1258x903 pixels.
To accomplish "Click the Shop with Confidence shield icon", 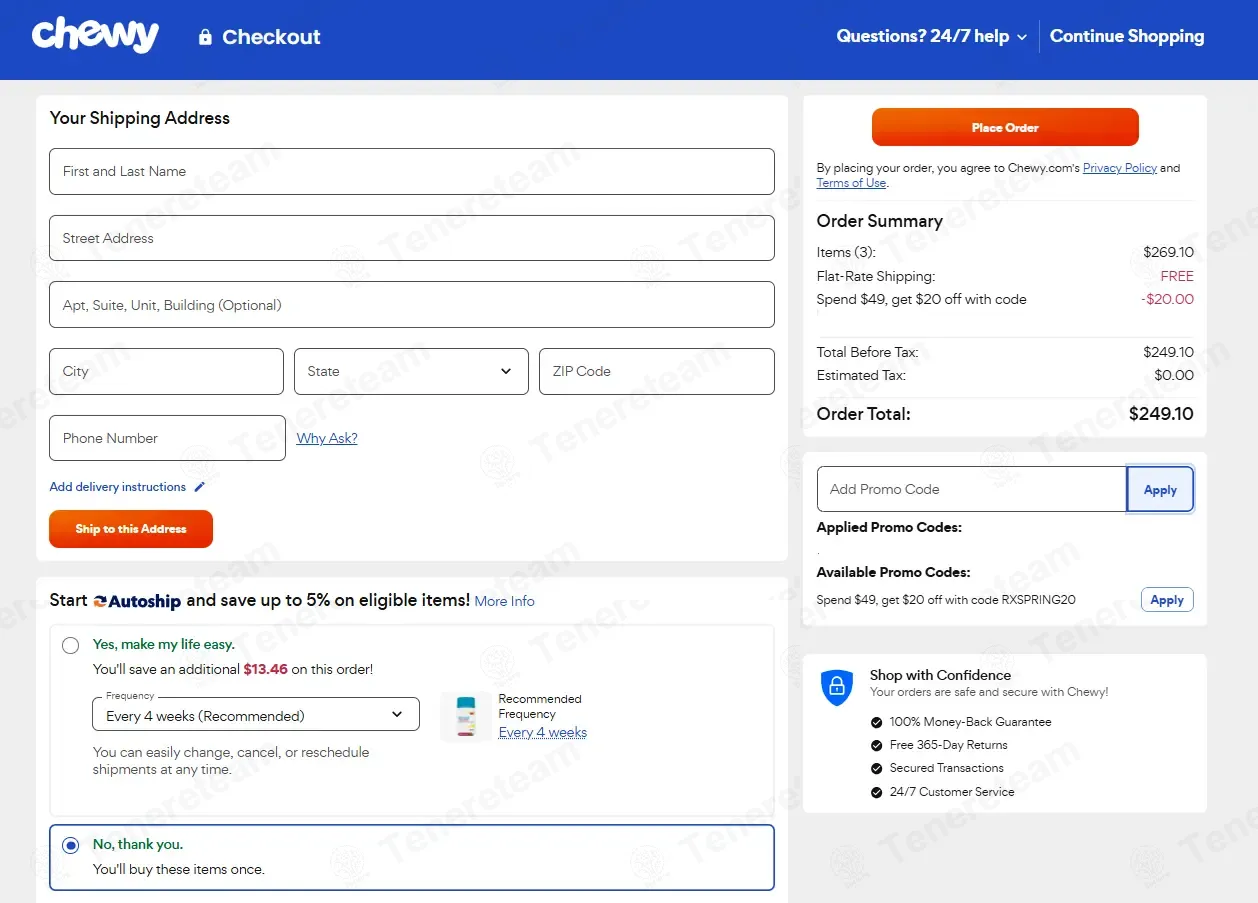I will pos(837,687).
